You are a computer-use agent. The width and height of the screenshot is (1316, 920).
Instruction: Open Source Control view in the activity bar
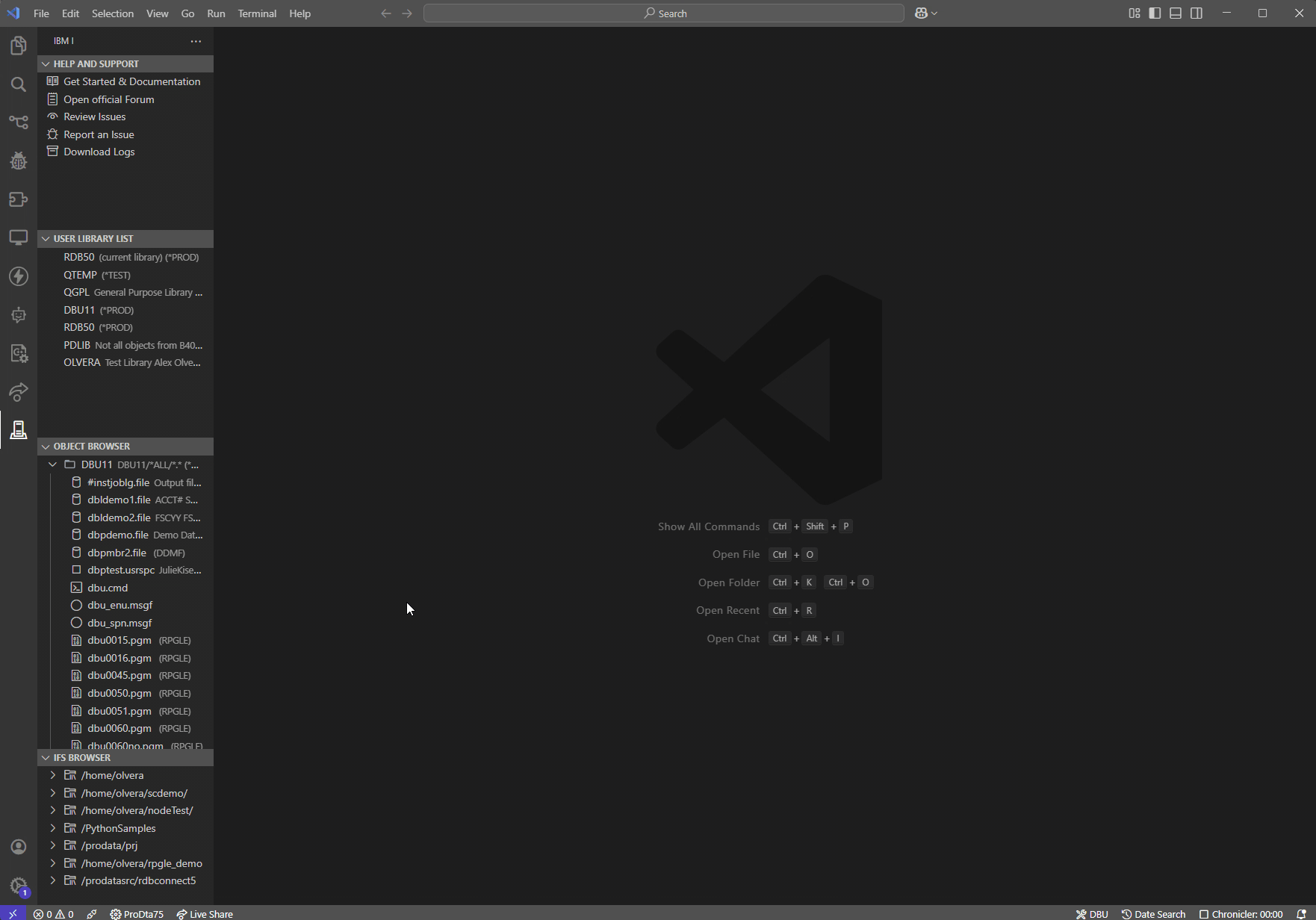click(x=19, y=122)
